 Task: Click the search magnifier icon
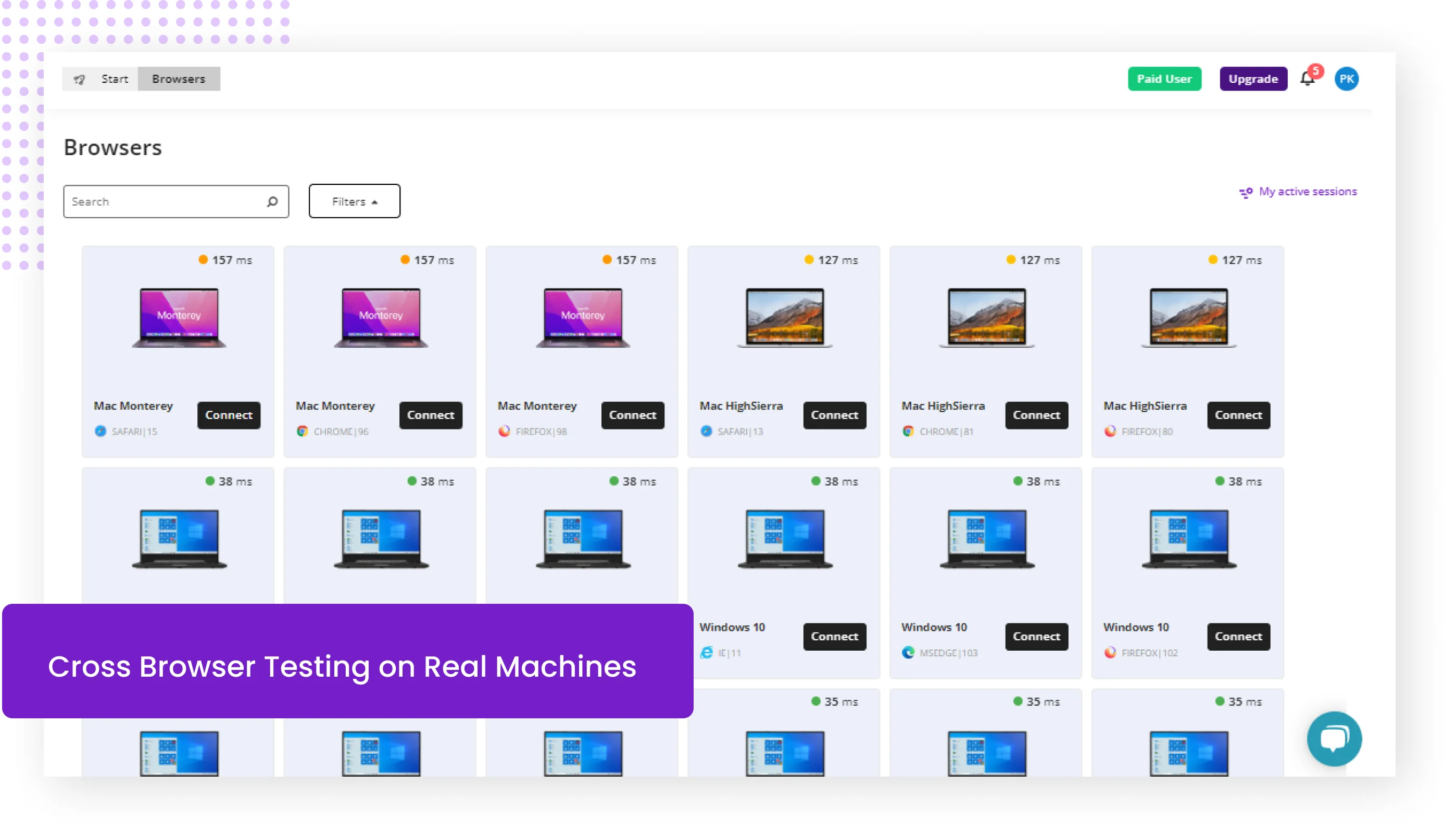[x=272, y=202]
